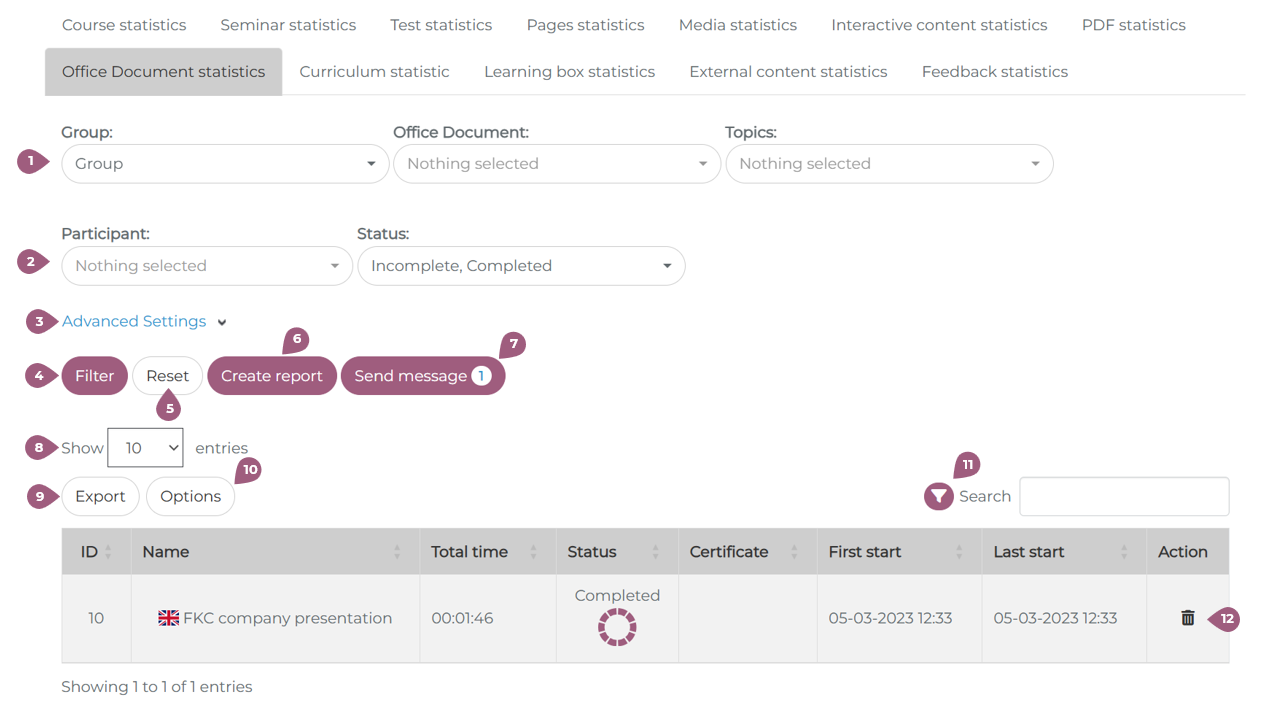Screen dimensions: 1264x713
Task: Sort by Total time column arrows
Action: pos(533,552)
